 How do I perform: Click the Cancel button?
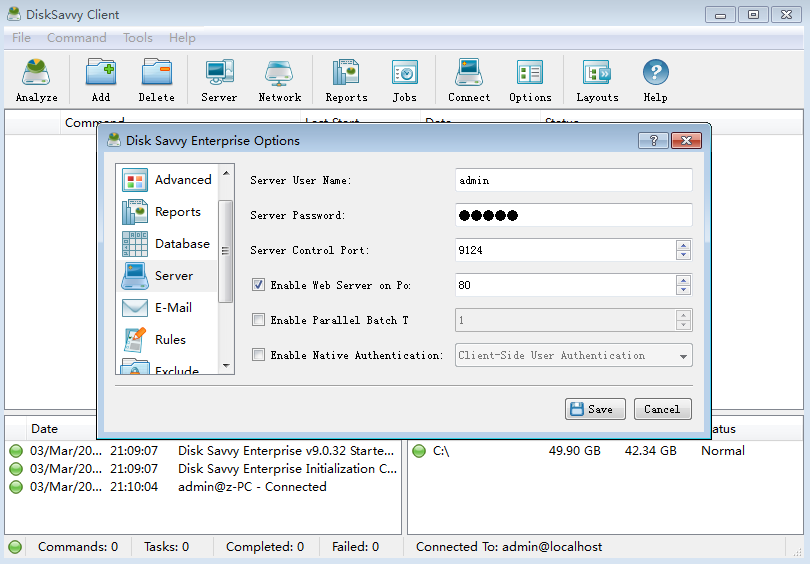pyautogui.click(x=662, y=409)
